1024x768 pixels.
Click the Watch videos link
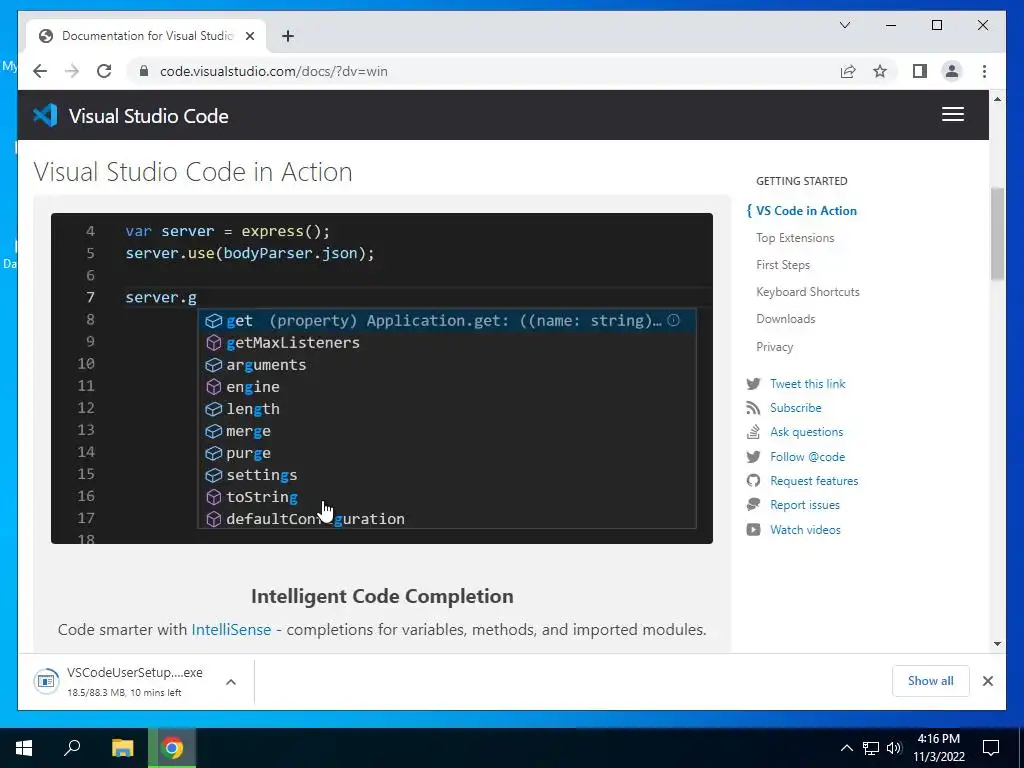tap(805, 530)
